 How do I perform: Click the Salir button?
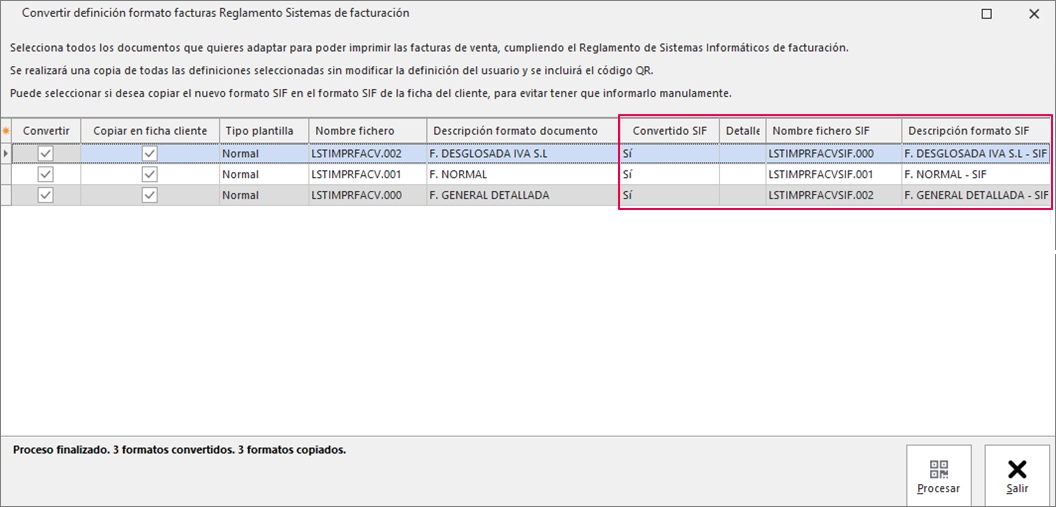click(x=1017, y=474)
